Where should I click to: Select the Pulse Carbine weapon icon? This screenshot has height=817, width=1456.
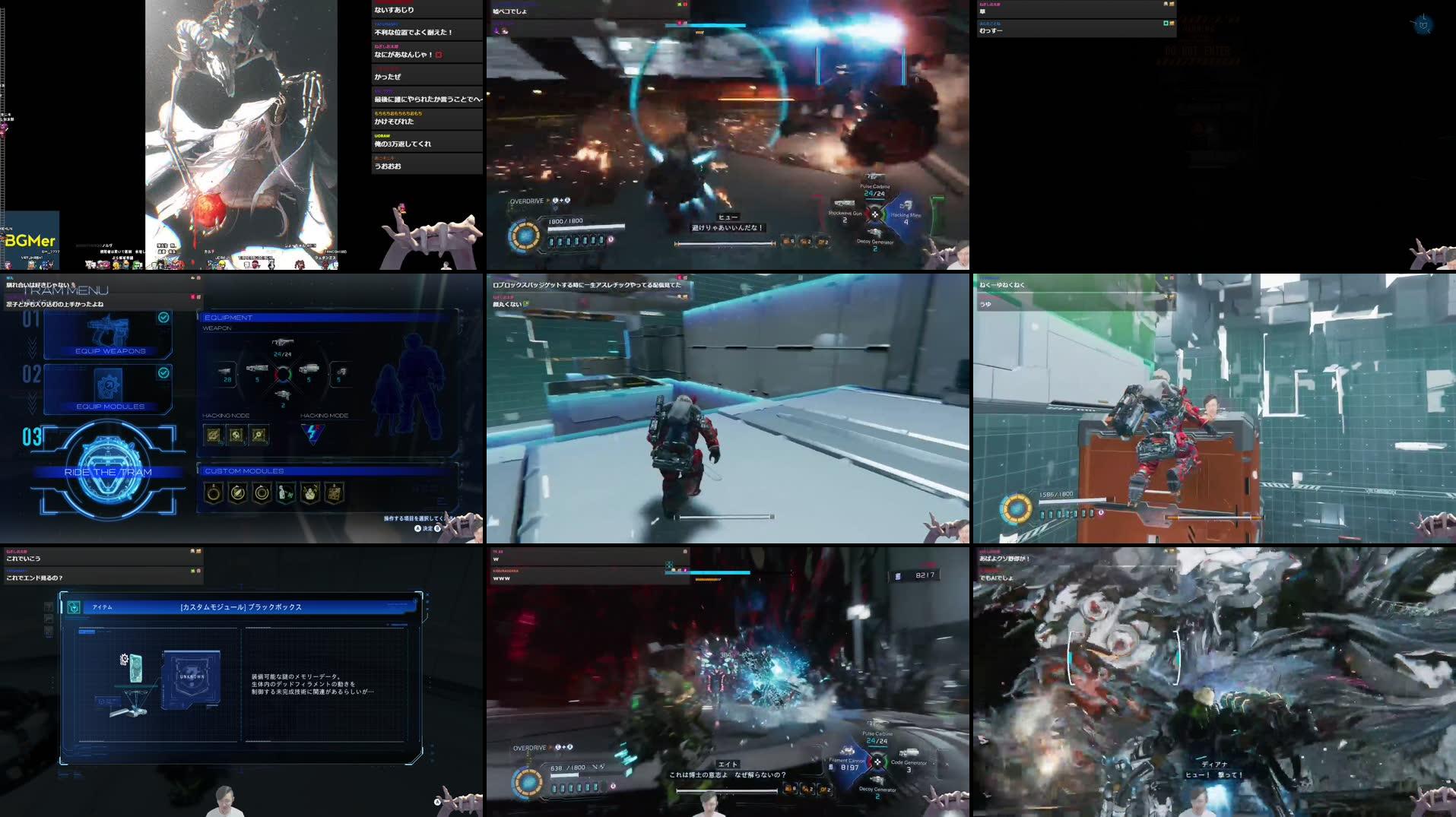(x=875, y=177)
